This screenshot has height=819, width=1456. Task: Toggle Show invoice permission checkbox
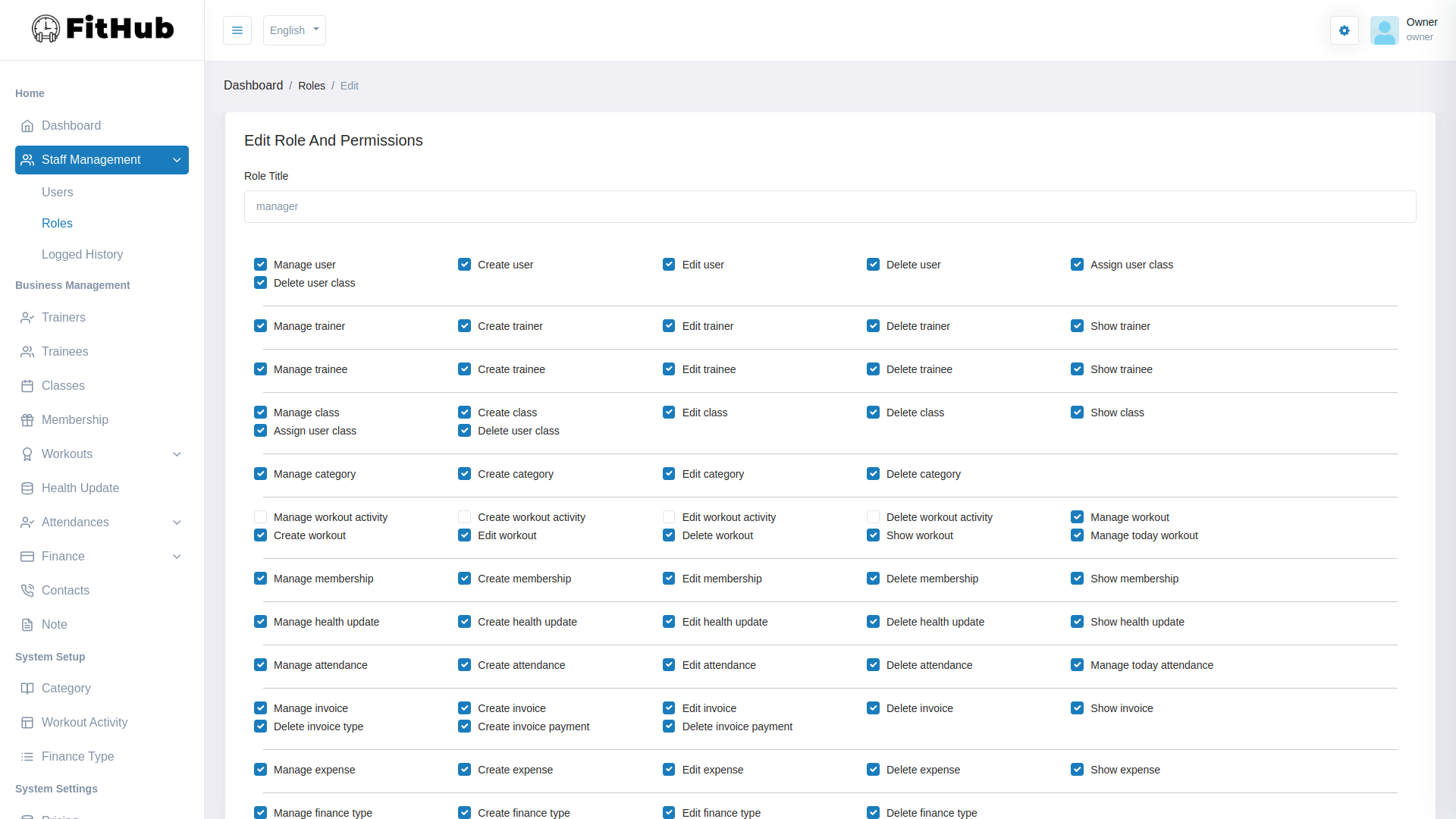pos(1077,708)
